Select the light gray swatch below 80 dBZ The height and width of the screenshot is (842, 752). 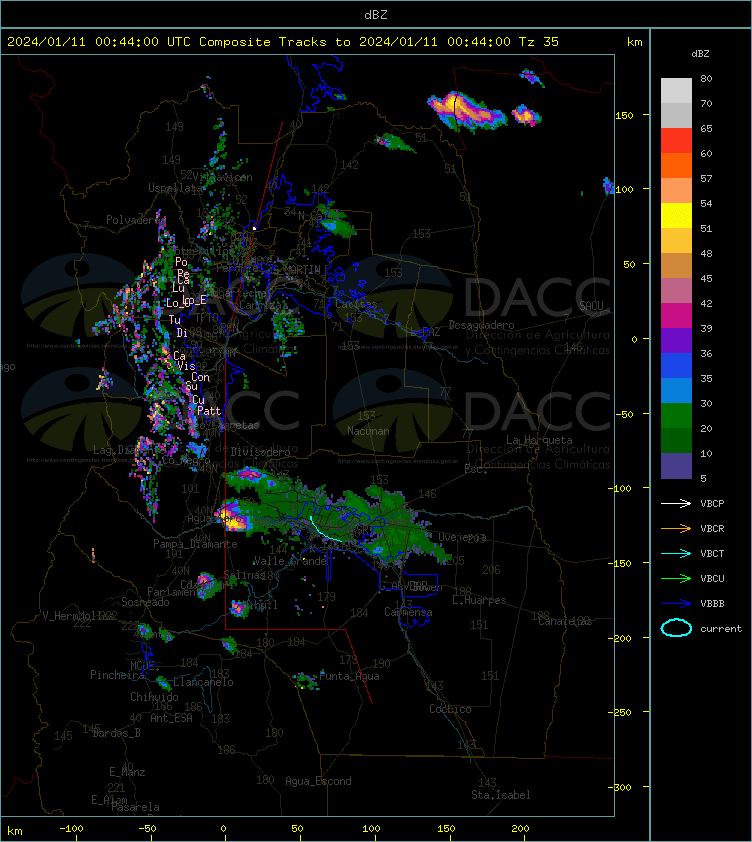click(676, 90)
